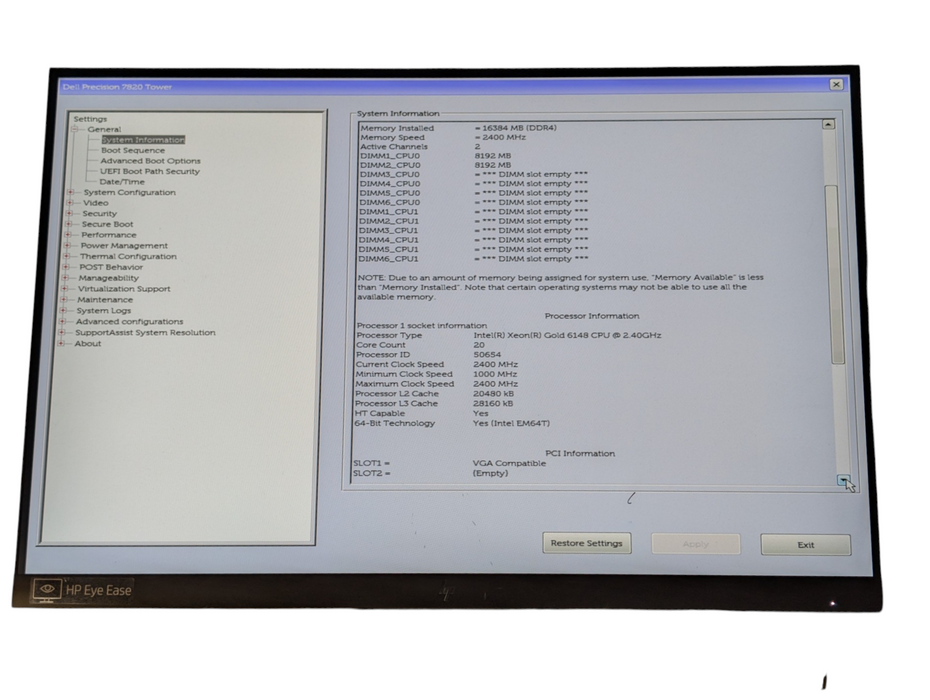Open Date/Time settings
Image resolution: width=930 pixels, height=700 pixels.
(x=122, y=182)
